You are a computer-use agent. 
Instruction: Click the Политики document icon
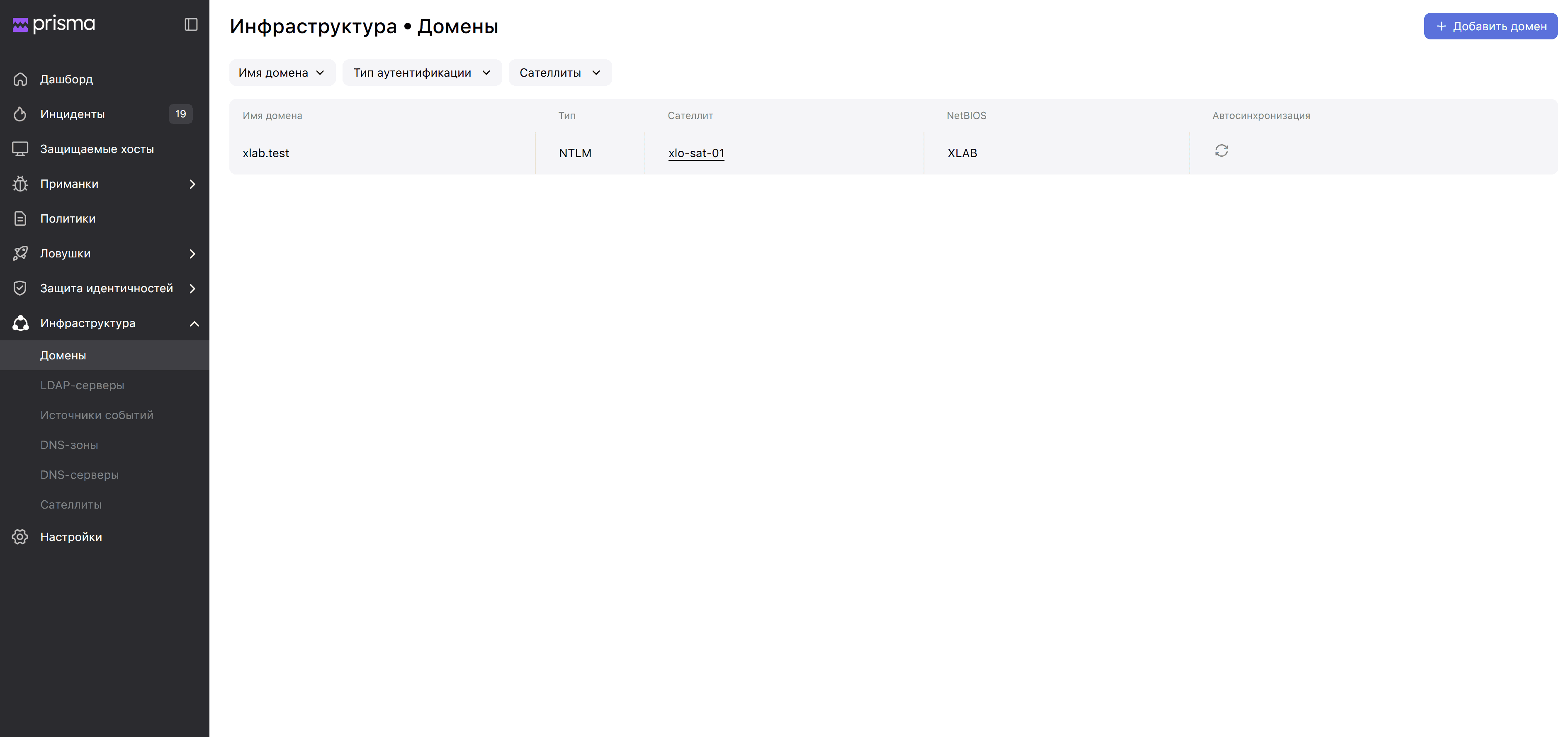[x=20, y=218]
